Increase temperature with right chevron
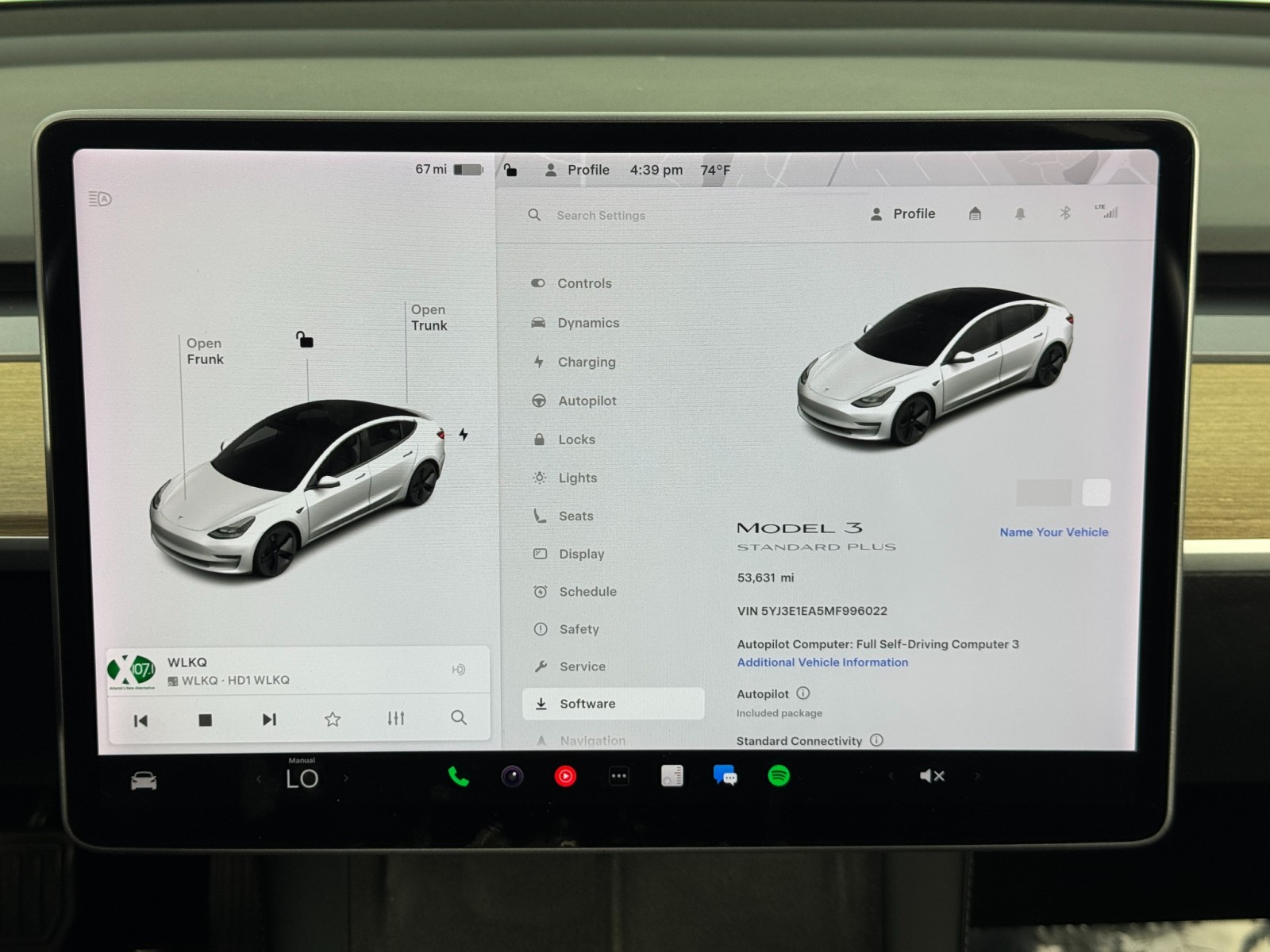The image size is (1270, 952). [x=345, y=778]
